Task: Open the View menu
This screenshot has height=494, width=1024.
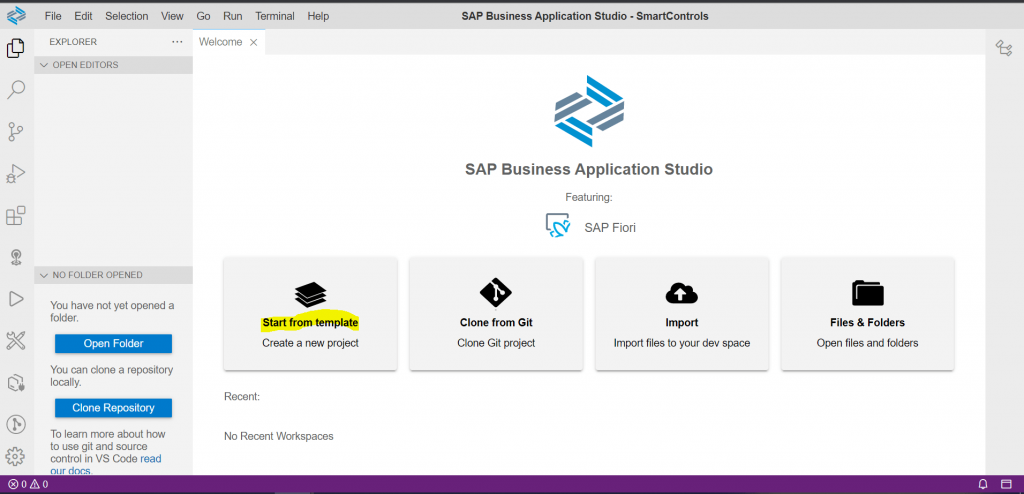Action: point(172,16)
